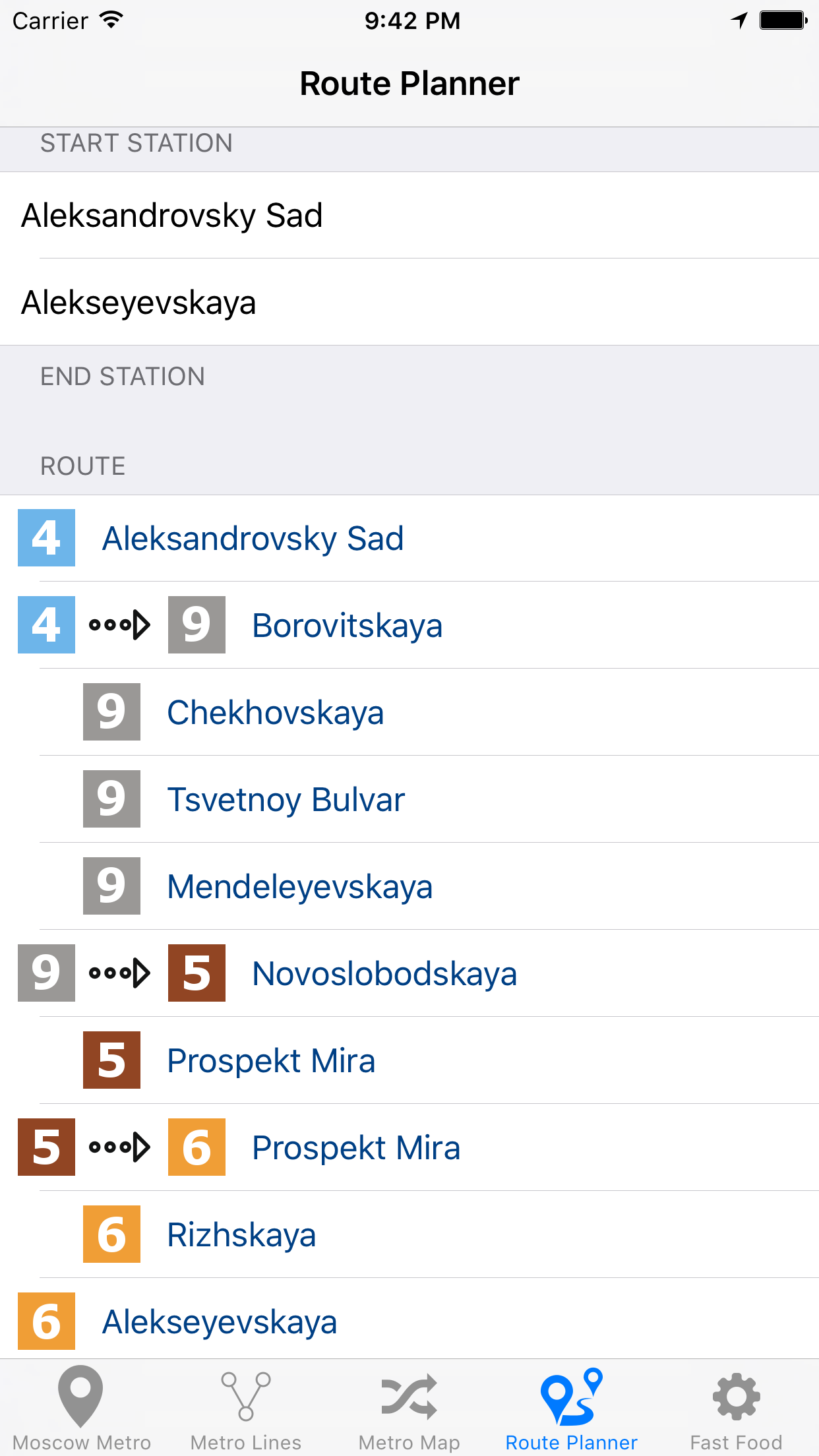Tap the orange line 6 badge beside Rizhskaya
Image resolution: width=819 pixels, height=1456 pixels.
pos(111,1234)
